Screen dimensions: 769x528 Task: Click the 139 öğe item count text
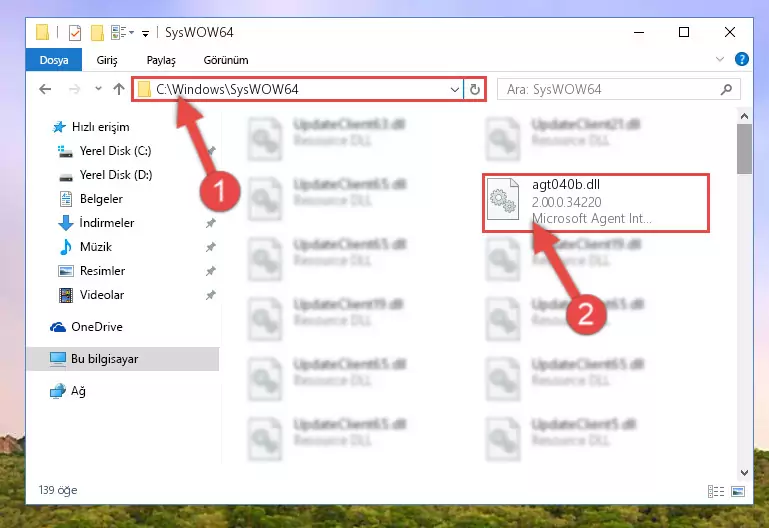[58, 490]
